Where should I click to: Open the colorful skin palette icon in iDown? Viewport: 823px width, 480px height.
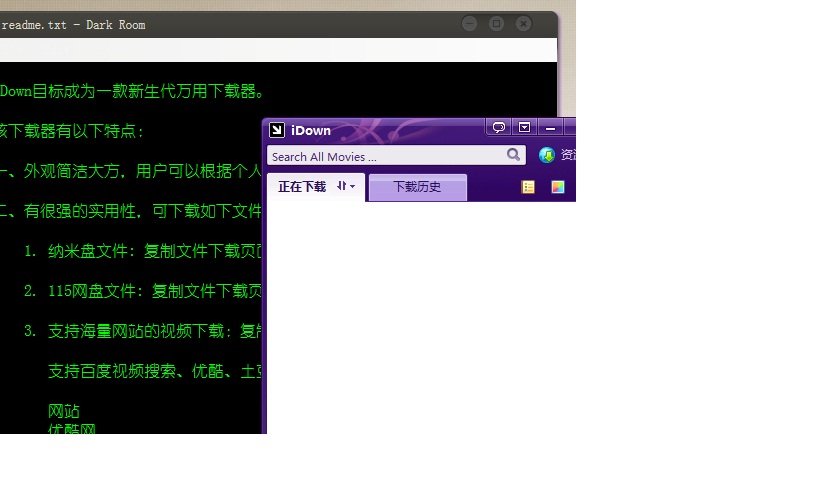click(557, 187)
